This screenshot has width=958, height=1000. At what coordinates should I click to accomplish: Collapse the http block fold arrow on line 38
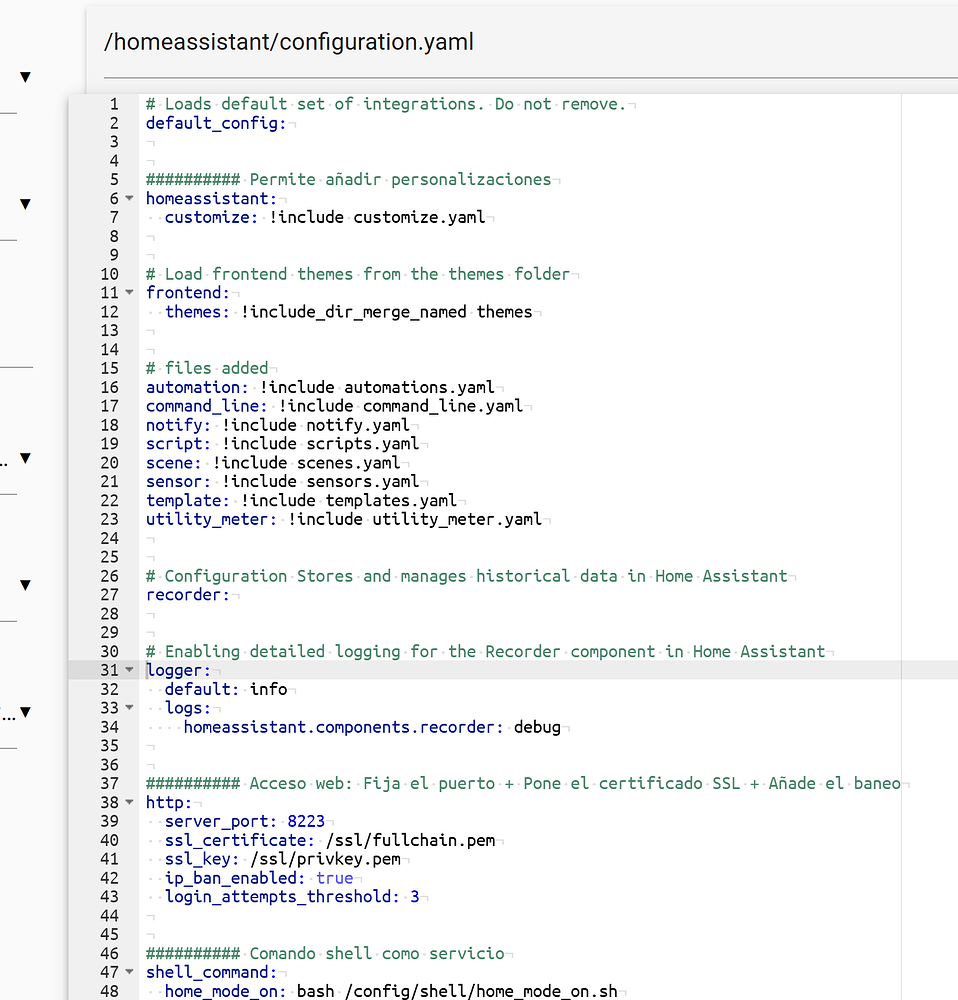(x=130, y=802)
